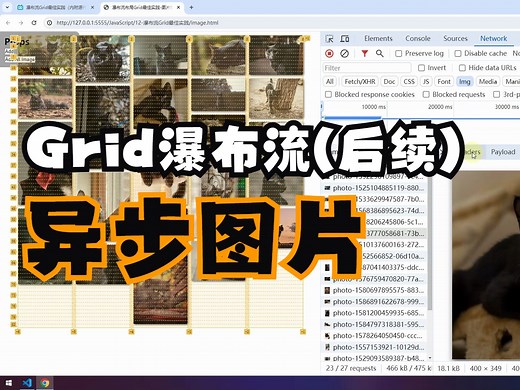
Task: Go forward in browser
Action: pos(21,23)
